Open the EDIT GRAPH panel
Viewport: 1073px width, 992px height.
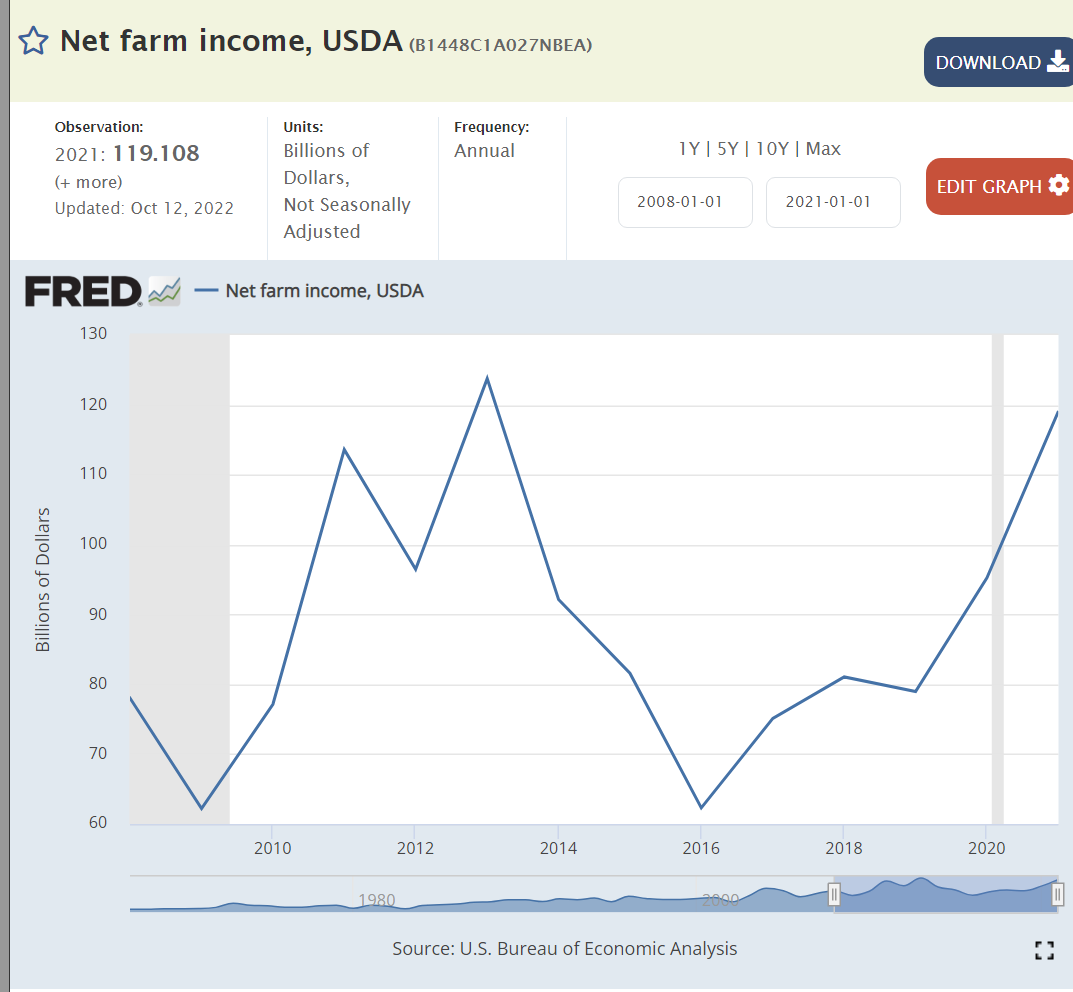pyautogui.click(x=1000, y=186)
